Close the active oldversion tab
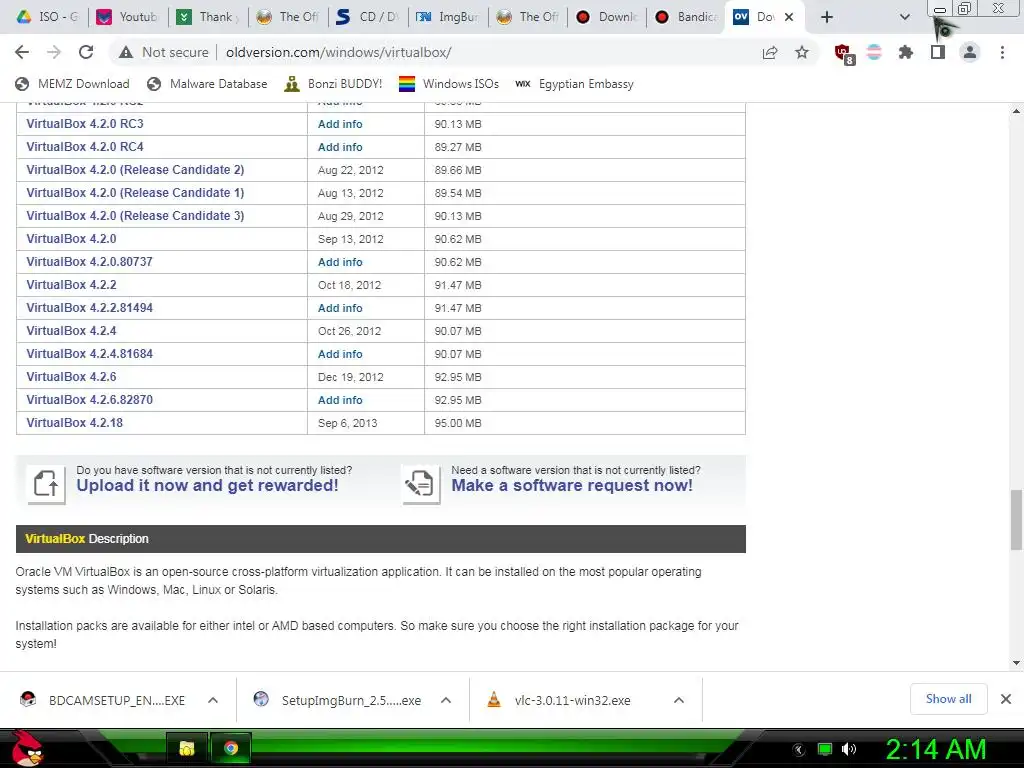 789,17
